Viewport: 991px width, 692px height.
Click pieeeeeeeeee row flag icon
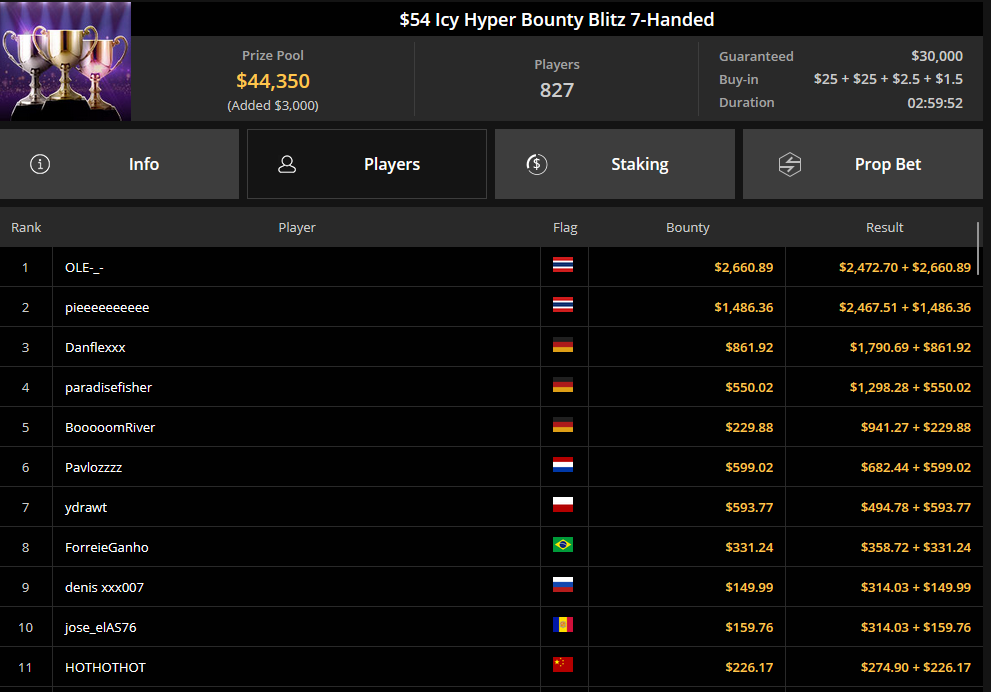coord(562,305)
